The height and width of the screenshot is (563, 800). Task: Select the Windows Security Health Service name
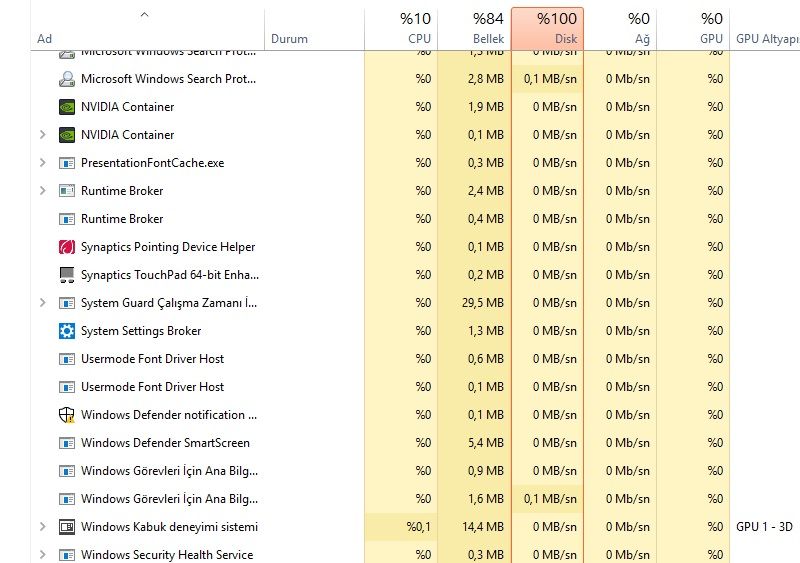(167, 555)
